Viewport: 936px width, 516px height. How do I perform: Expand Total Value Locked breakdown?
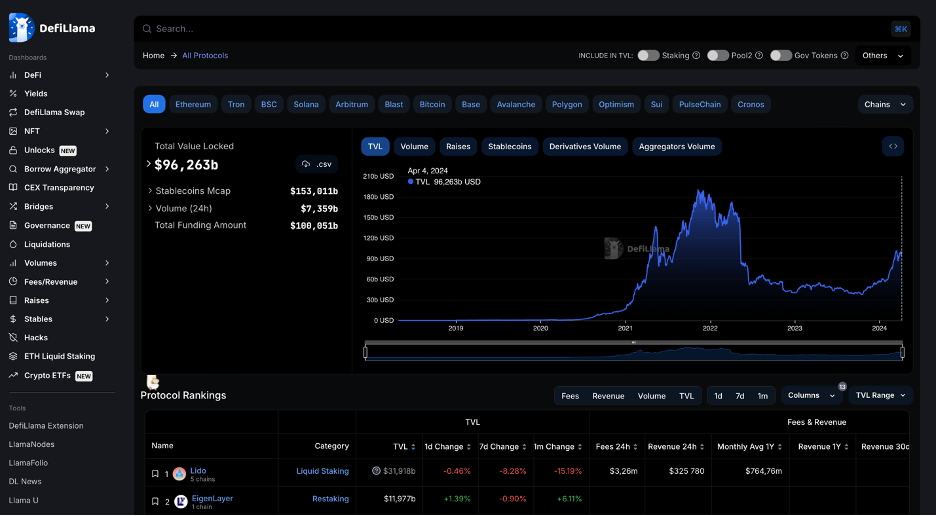coord(149,164)
